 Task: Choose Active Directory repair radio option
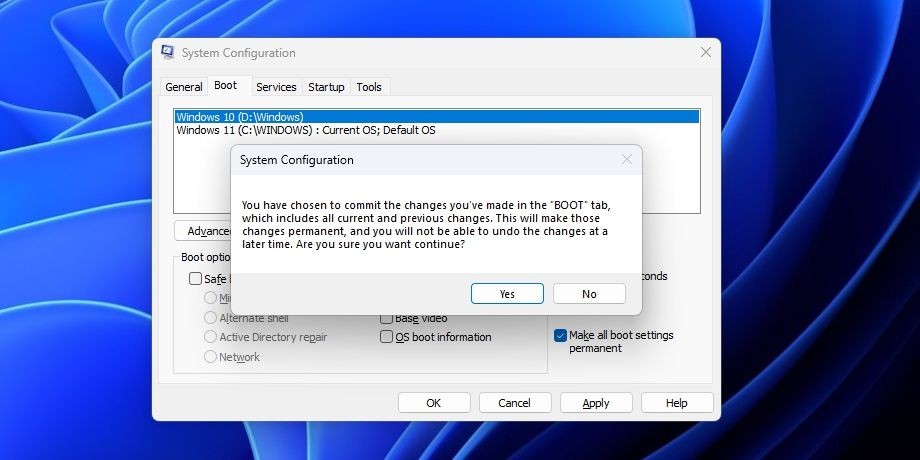point(210,337)
